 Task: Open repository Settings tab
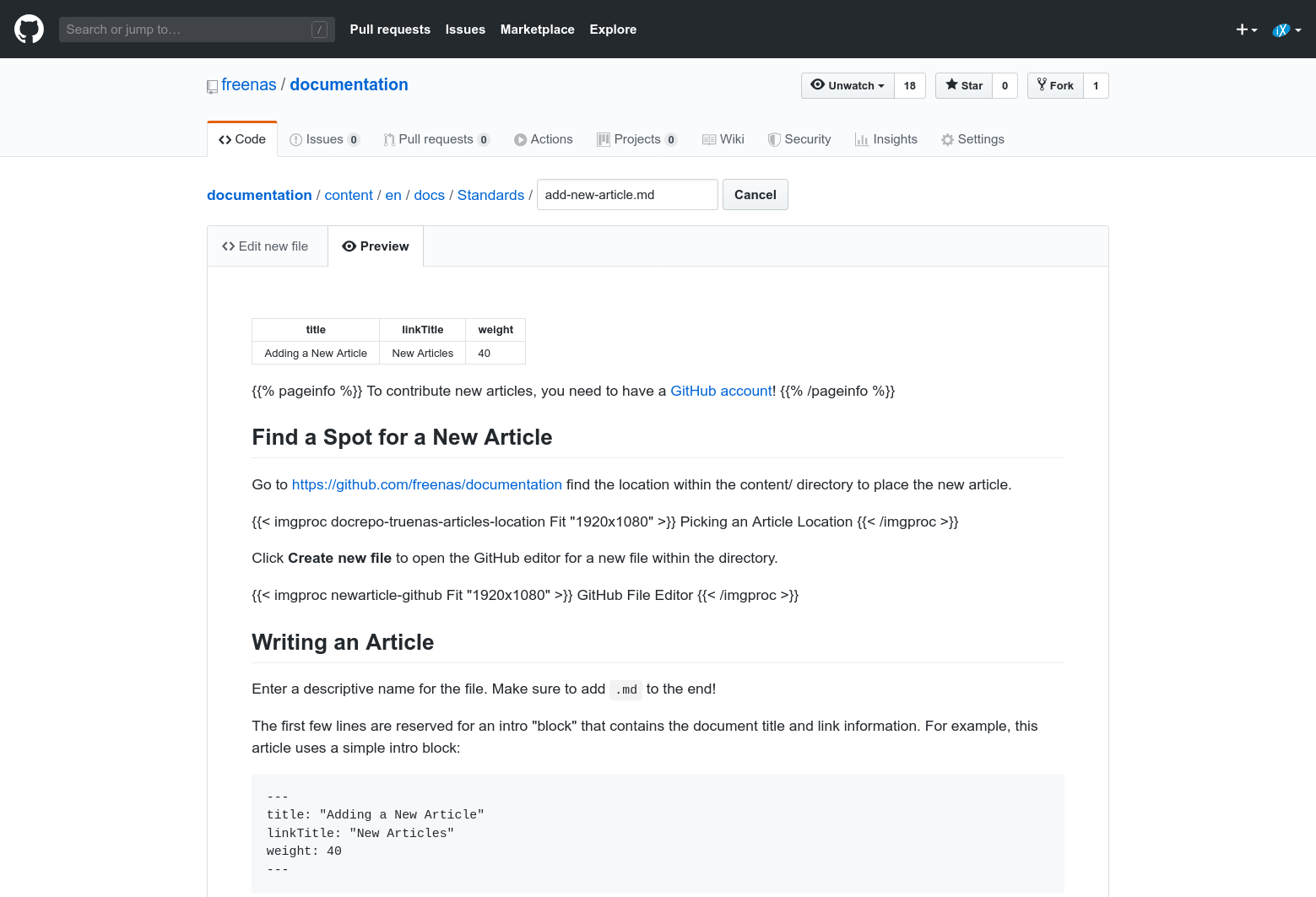972,139
